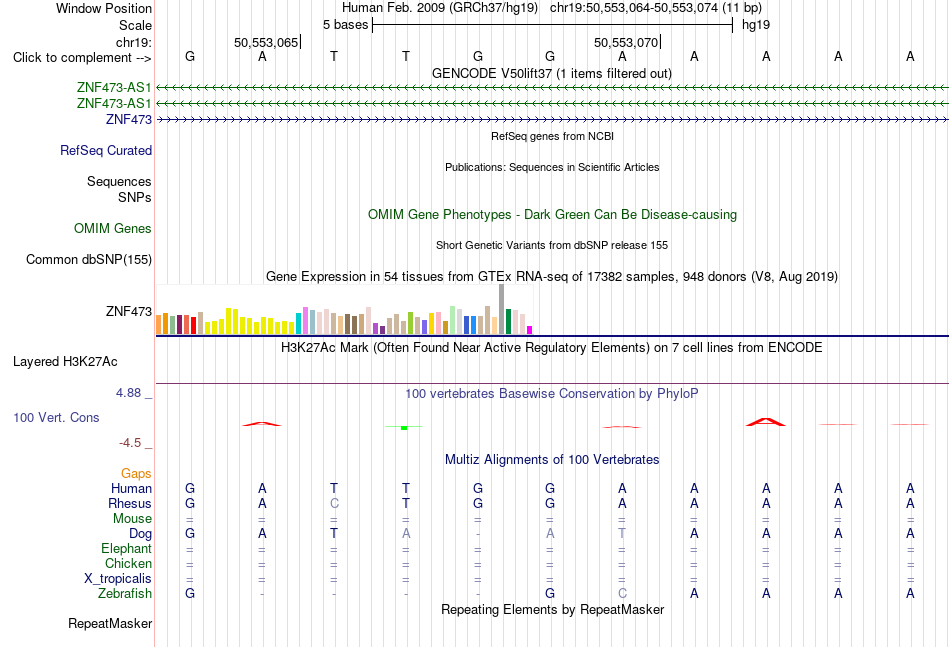950x647 pixels.
Task: Click the dark green bar in GTEx chart
Action: pyautogui.click(x=508, y=322)
